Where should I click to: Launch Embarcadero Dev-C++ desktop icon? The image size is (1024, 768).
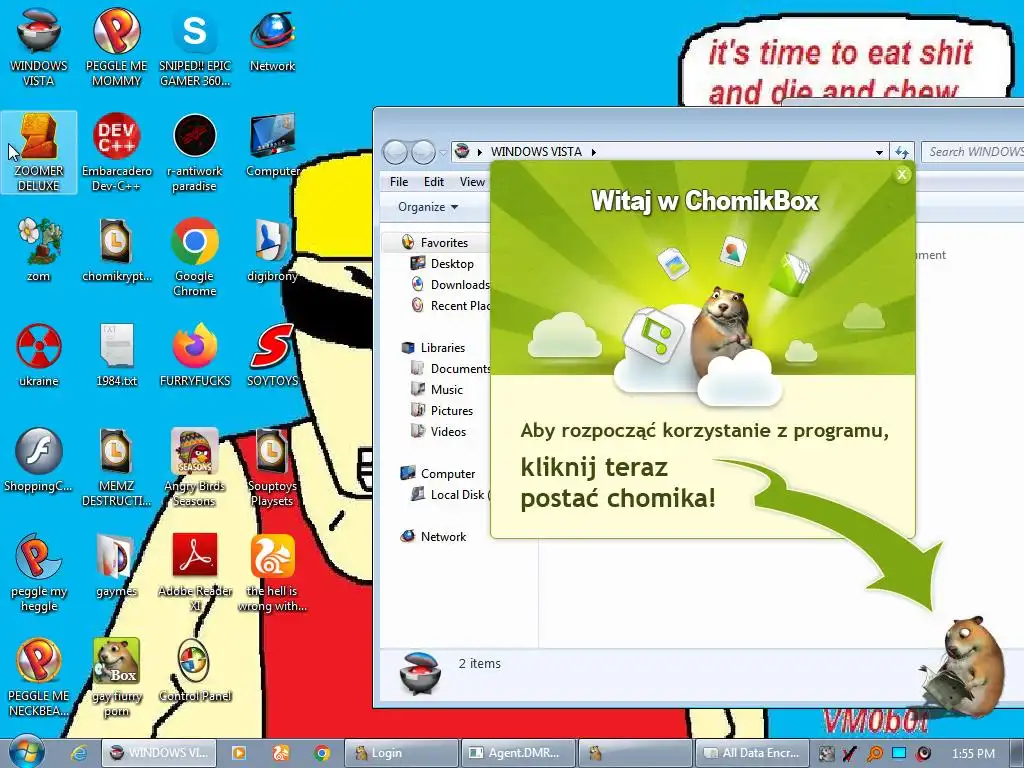116,152
